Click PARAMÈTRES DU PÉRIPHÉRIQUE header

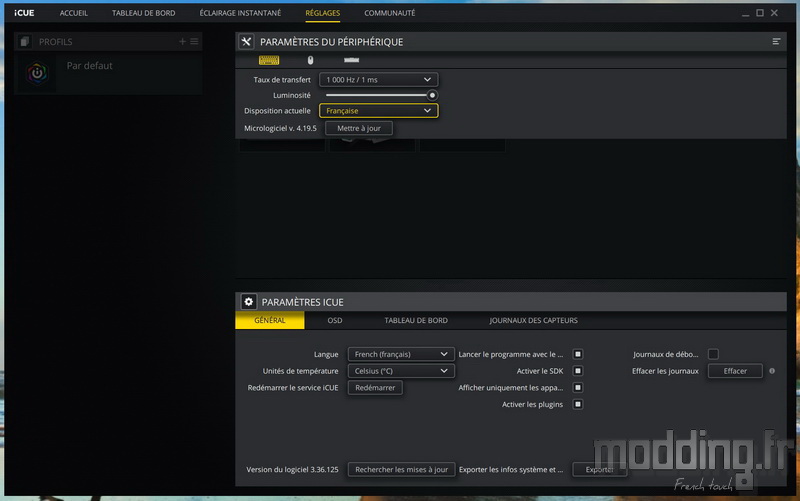332,42
